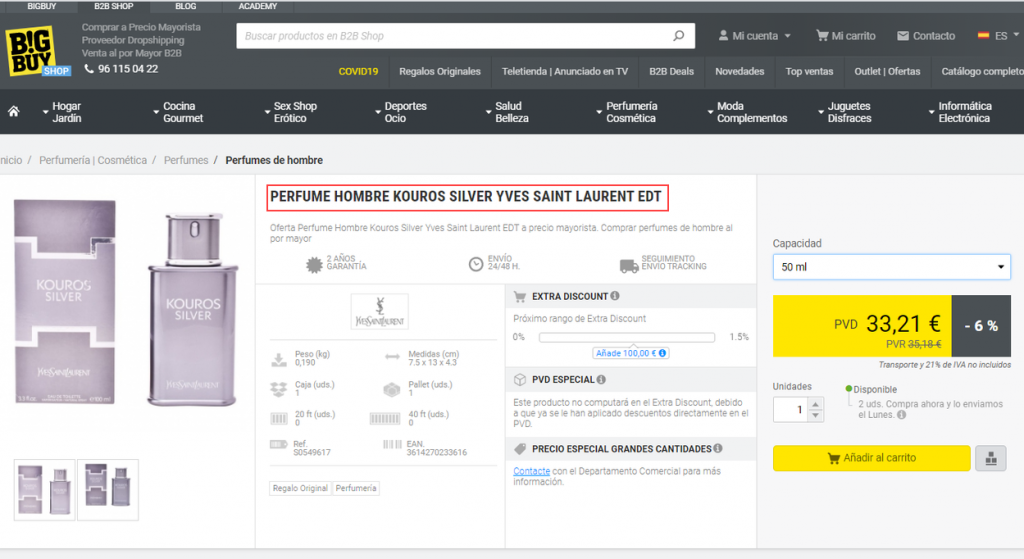Click info icon beside Extra Discount
The width and height of the screenshot is (1024, 559).
tap(615, 296)
